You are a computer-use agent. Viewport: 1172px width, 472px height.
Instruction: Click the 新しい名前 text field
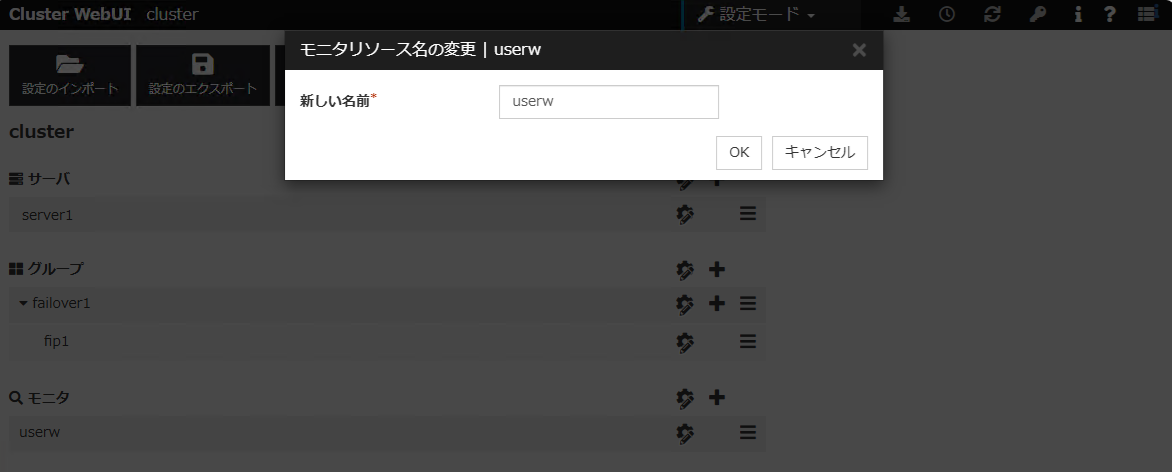click(608, 102)
